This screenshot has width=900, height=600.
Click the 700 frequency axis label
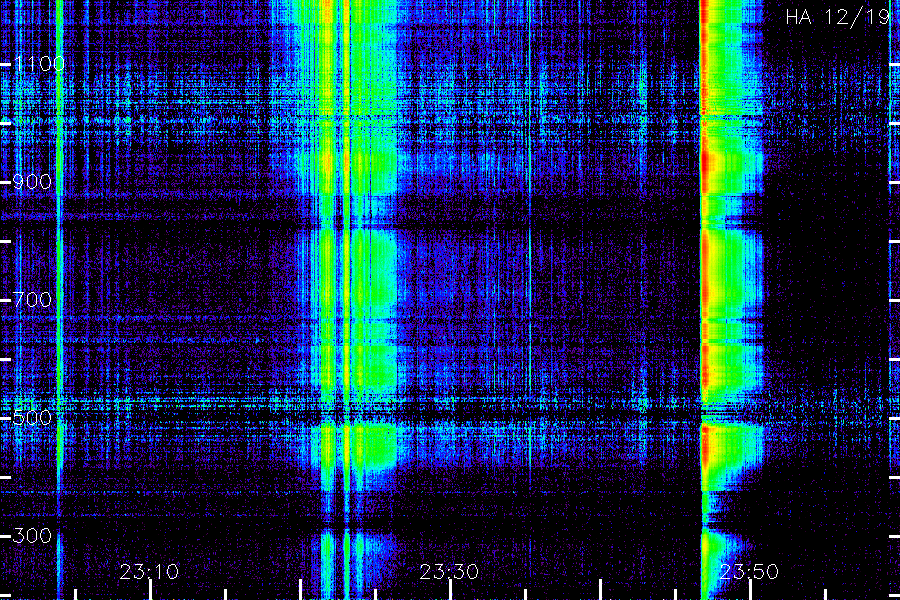pyautogui.click(x=32, y=300)
